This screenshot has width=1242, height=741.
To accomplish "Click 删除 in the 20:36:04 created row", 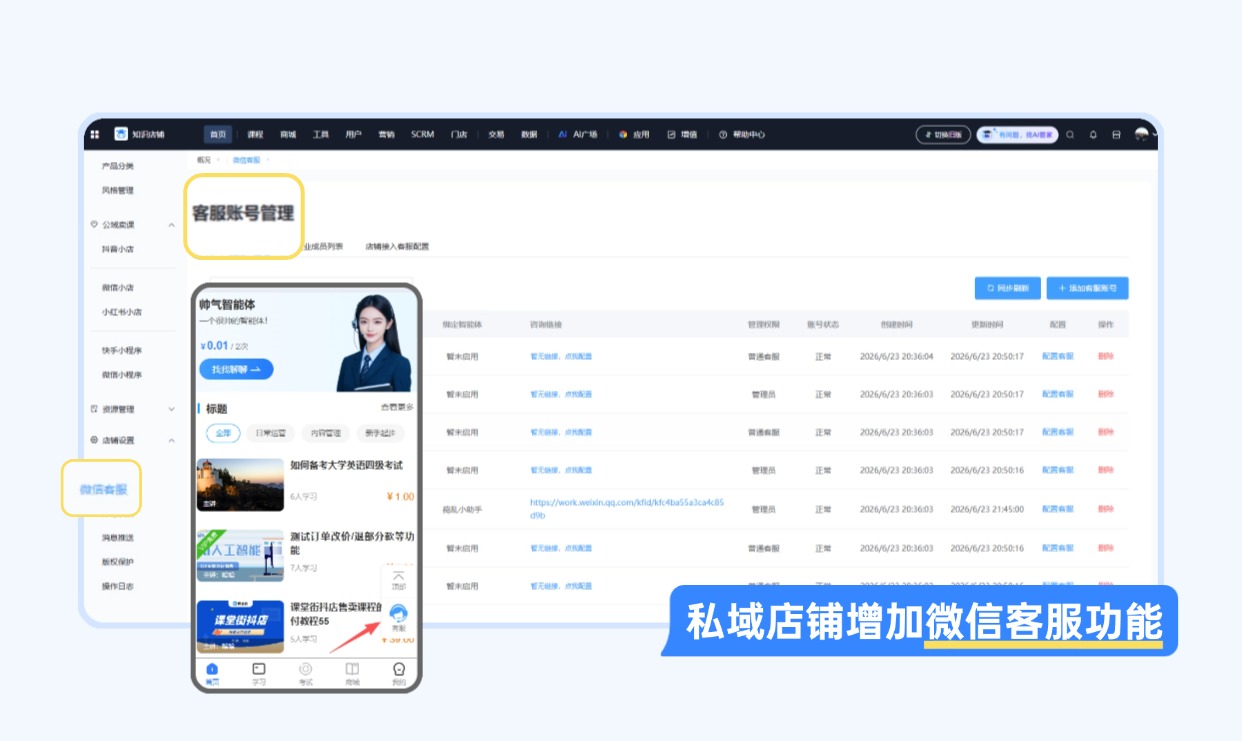I will [x=1105, y=357].
